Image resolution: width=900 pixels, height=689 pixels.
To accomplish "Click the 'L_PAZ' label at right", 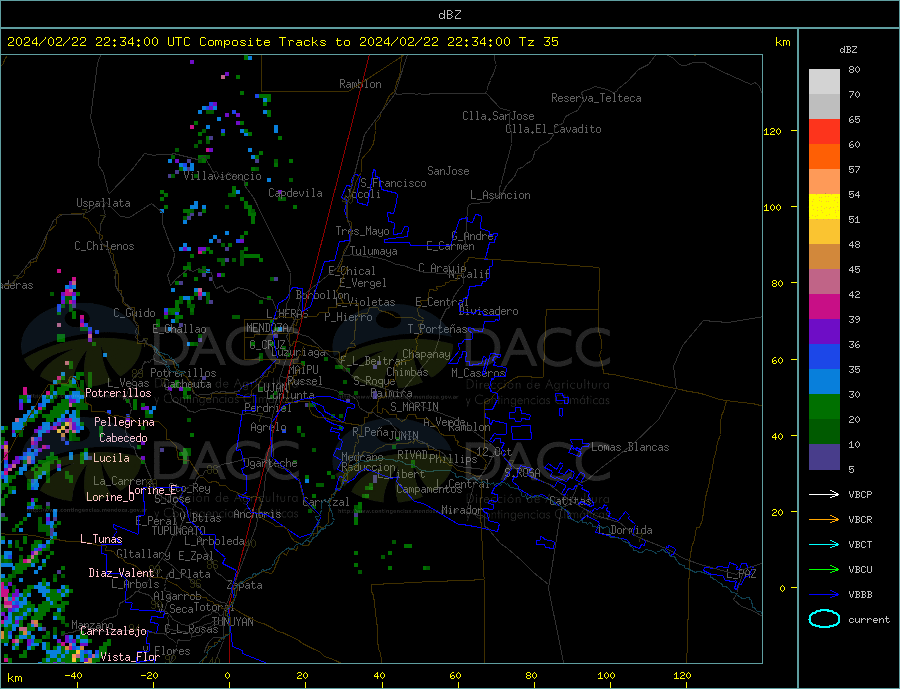I will tap(741, 574).
